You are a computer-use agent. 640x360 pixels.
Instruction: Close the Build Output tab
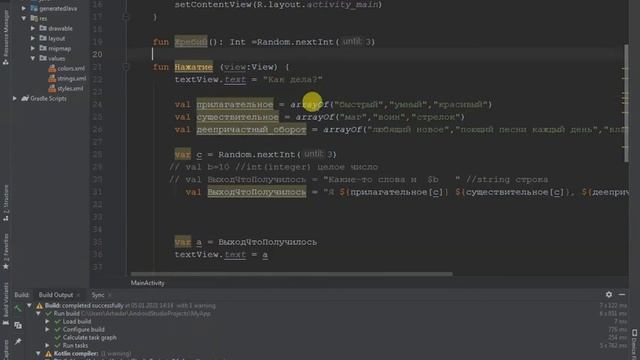point(78,295)
